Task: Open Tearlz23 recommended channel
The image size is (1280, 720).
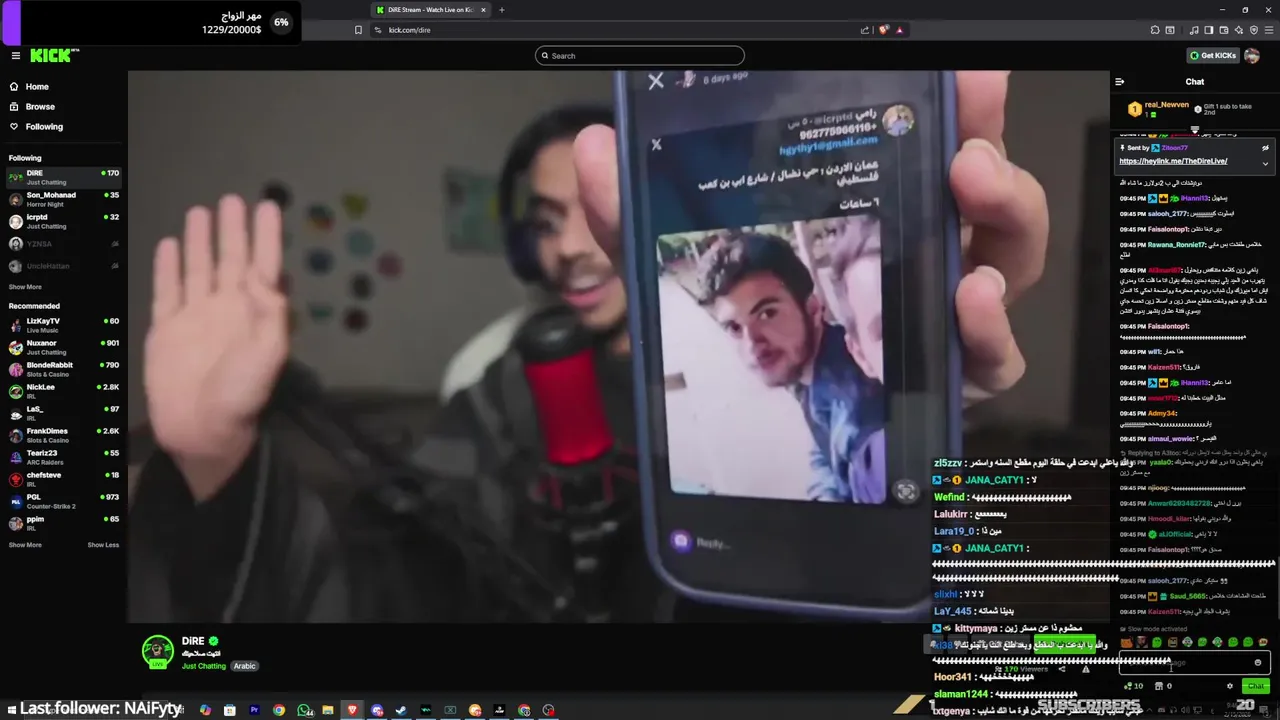Action: pos(64,457)
